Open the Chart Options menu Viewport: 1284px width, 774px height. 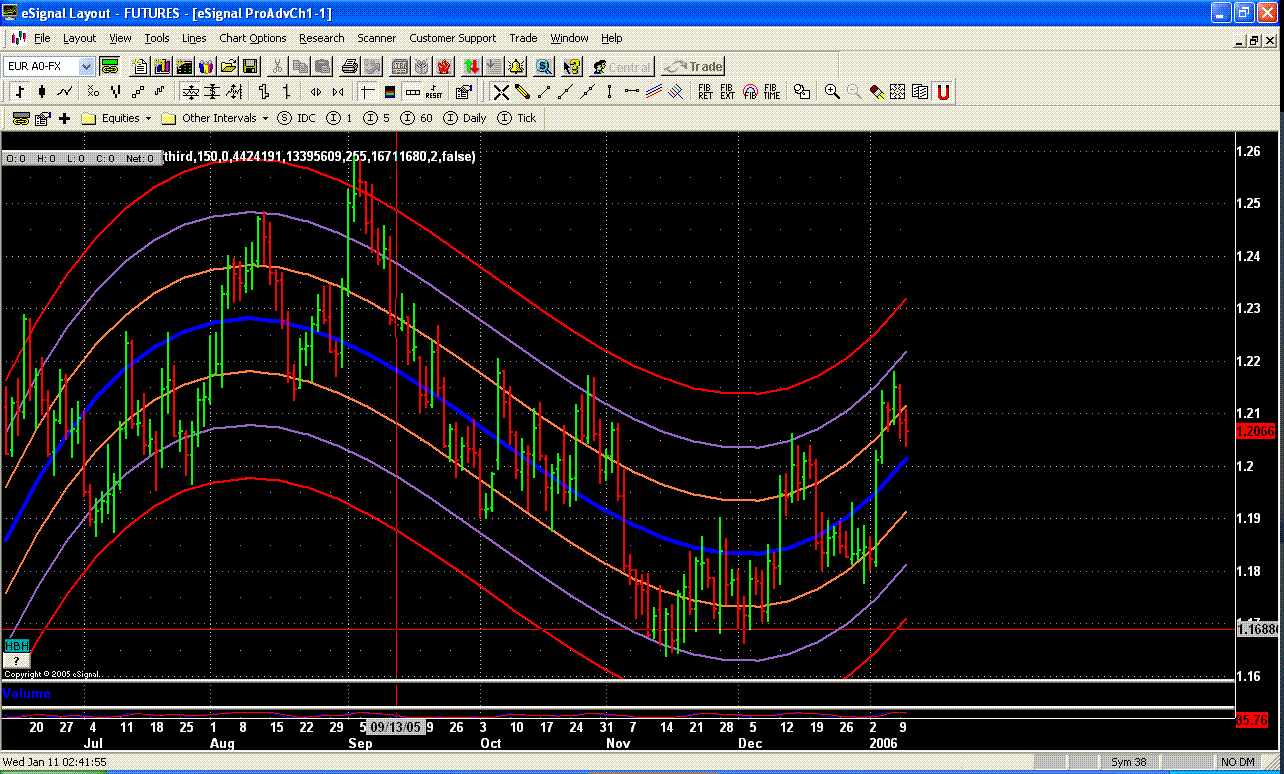pyautogui.click(x=252, y=38)
